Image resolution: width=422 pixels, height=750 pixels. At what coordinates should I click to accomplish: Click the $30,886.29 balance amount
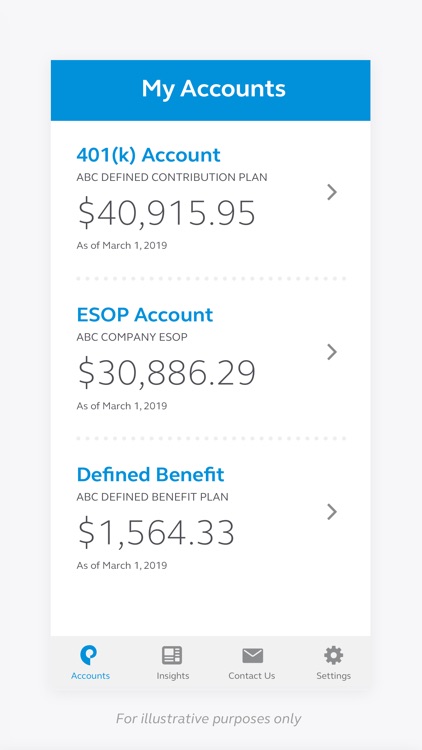point(167,373)
